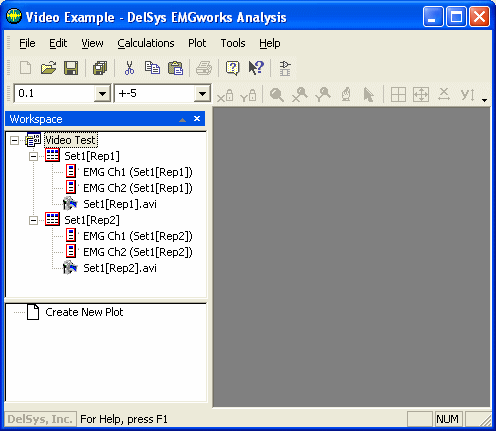Click the calculation script icon after help
This screenshot has width=496, height=431.
pyautogui.click(x=285, y=68)
